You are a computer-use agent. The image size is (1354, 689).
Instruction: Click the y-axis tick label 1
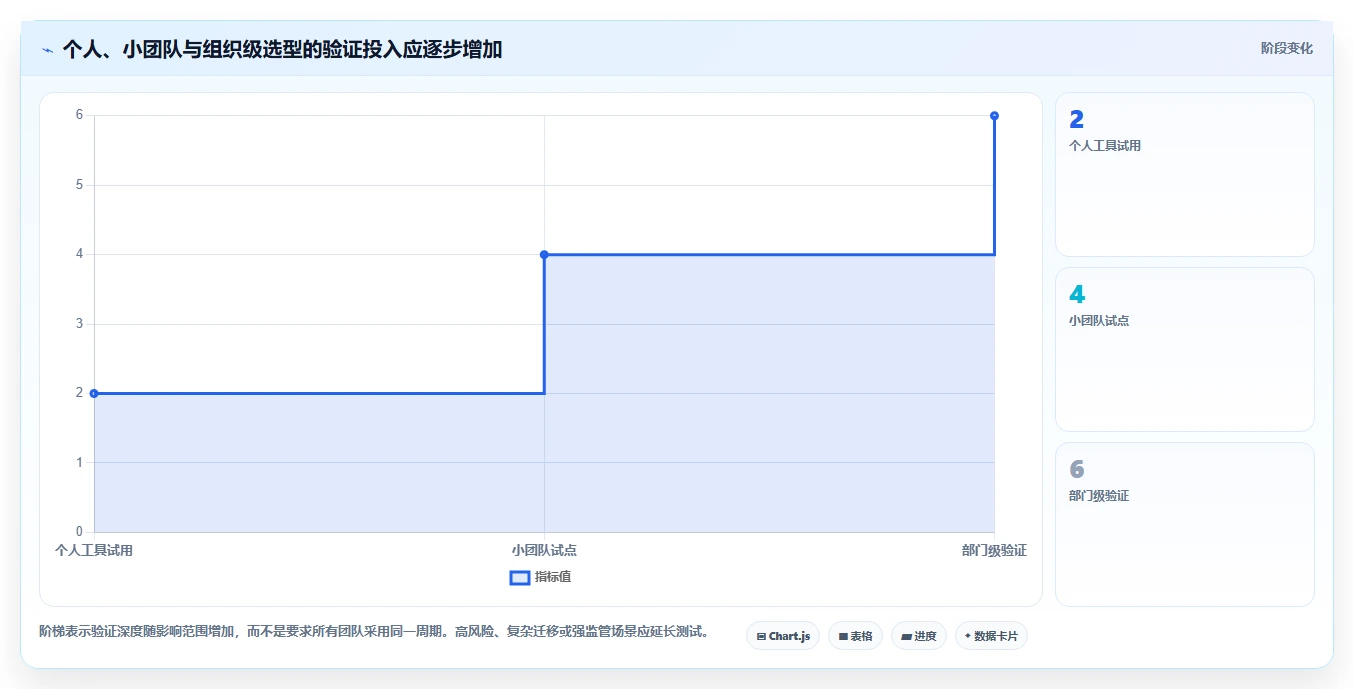click(x=79, y=462)
